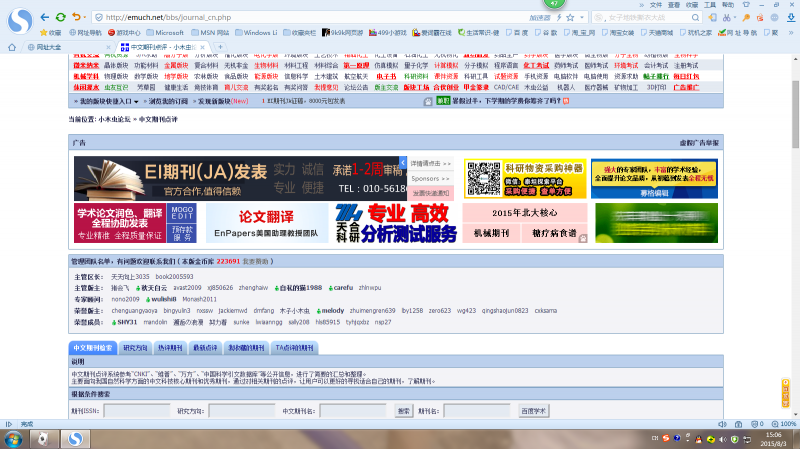This screenshot has height=449, width=800.
Task: Expand the undo-close history dropdown arrow
Action: point(84,17)
